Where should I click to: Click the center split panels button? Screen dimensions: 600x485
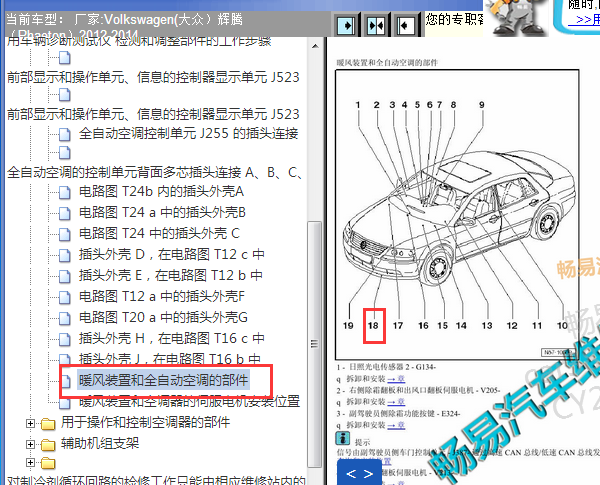click(x=376, y=26)
